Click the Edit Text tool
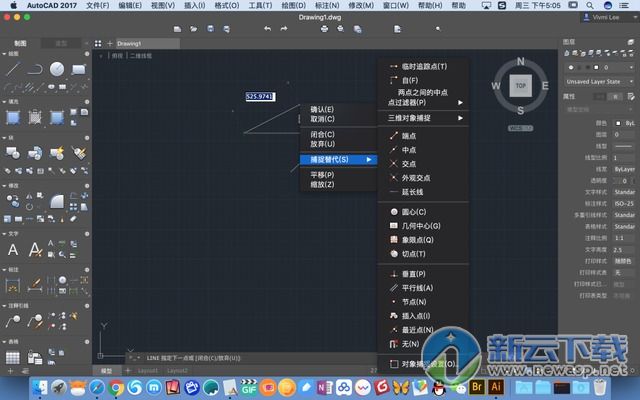Image resolution: width=640 pixels, height=400 pixels. point(35,249)
